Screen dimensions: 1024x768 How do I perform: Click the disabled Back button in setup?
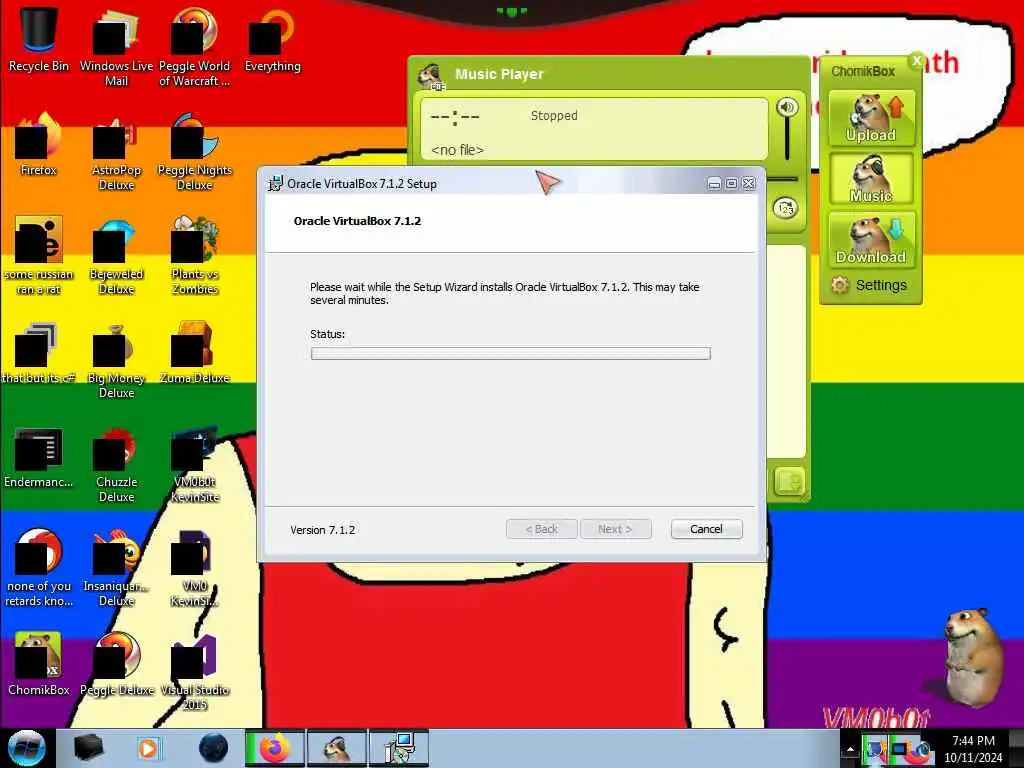pyautogui.click(x=541, y=529)
